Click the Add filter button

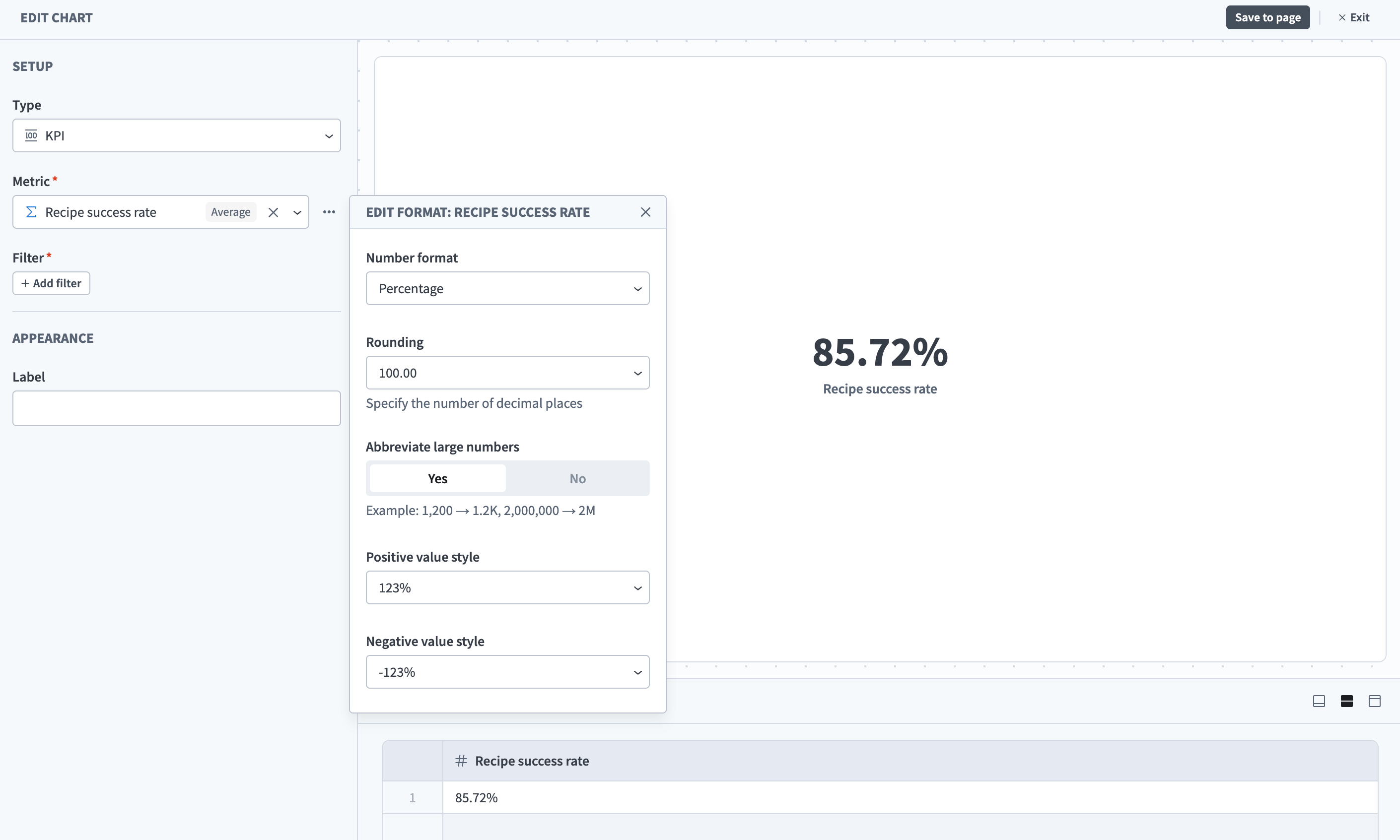(52, 284)
